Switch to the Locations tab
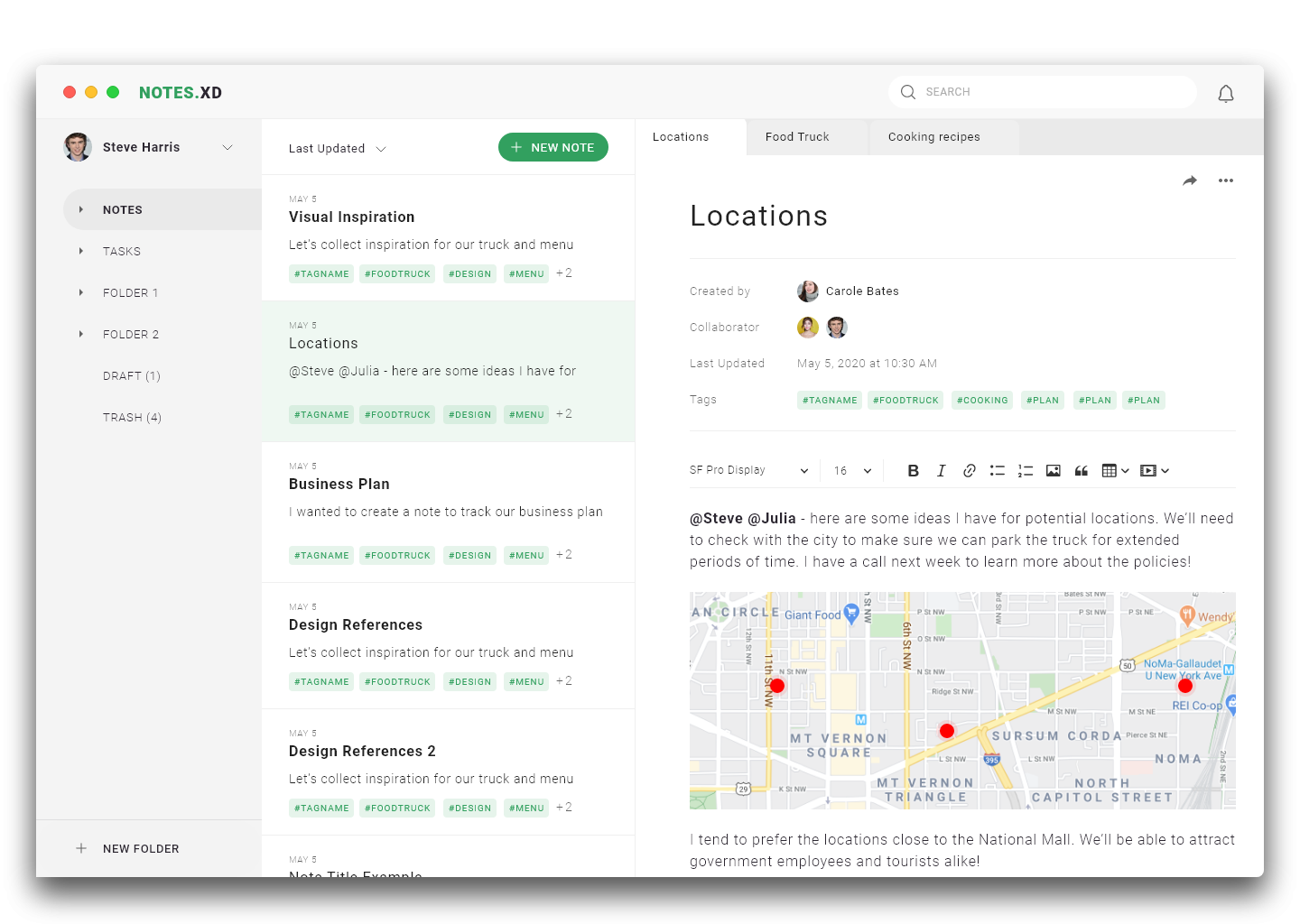Screen dimensions: 1300x924 (x=690, y=137)
